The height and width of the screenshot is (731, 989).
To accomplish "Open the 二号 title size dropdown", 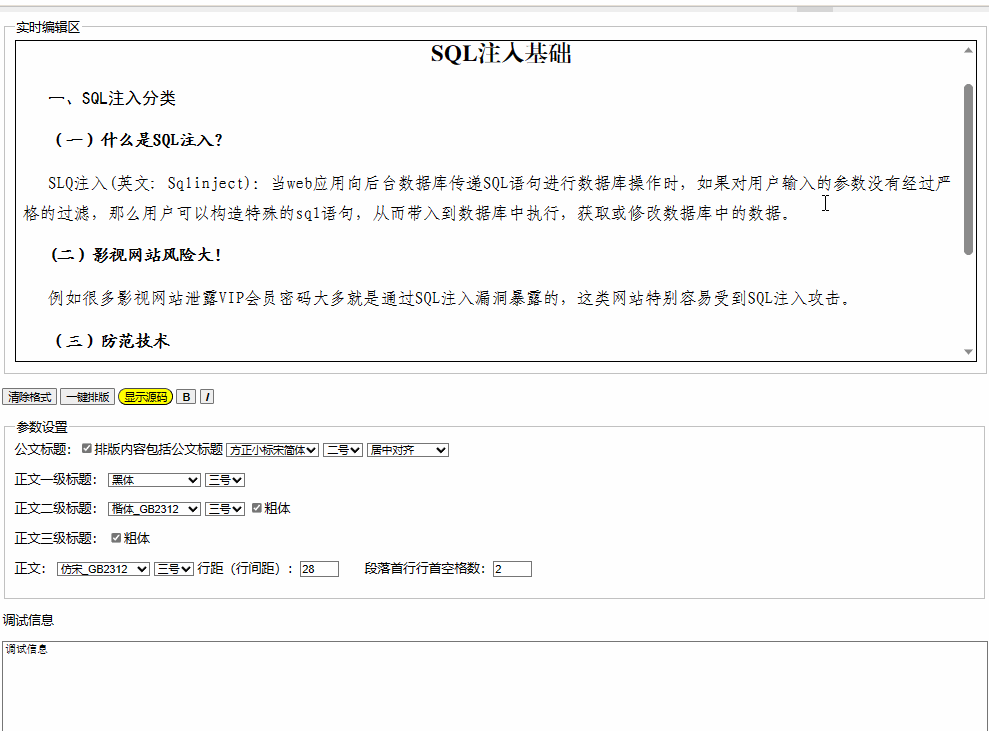I will [x=342, y=450].
